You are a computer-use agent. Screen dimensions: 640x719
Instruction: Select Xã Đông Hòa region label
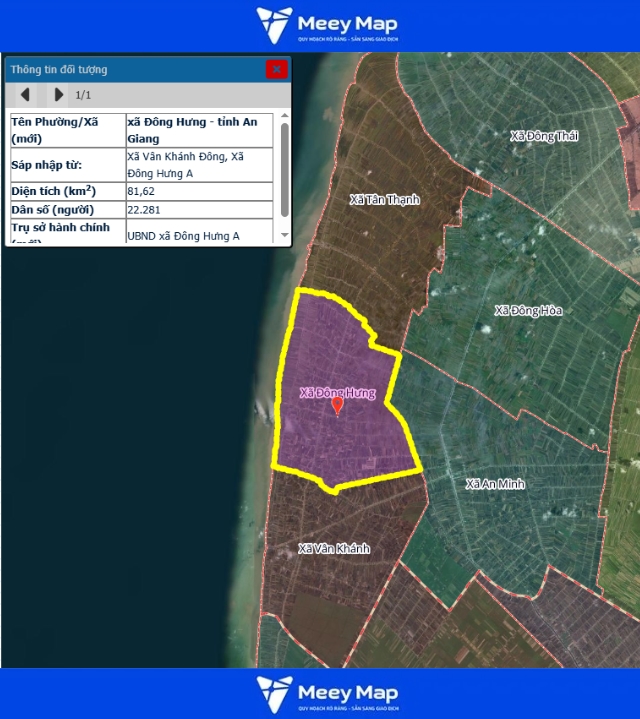tap(528, 311)
